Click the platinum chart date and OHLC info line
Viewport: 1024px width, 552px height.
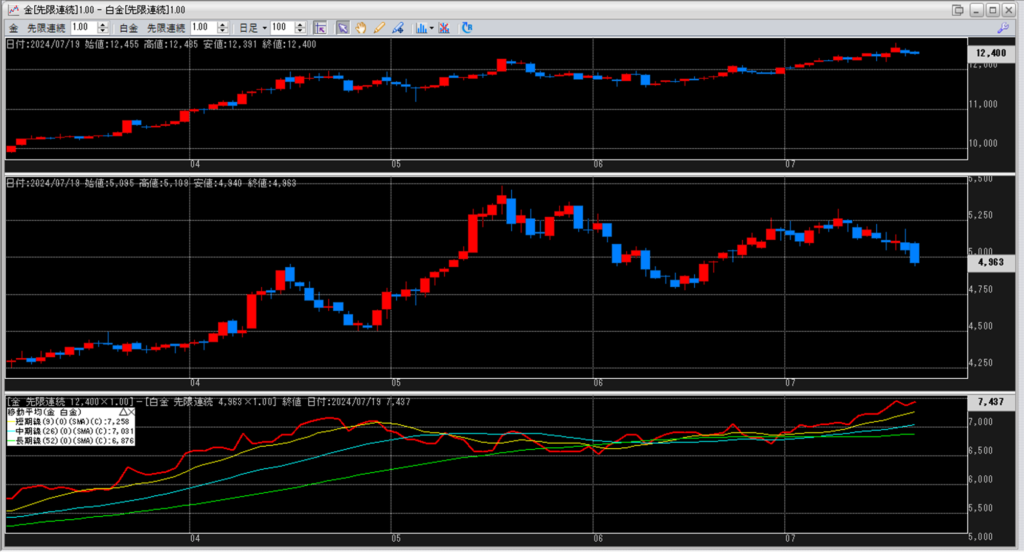pyautogui.click(x=152, y=183)
